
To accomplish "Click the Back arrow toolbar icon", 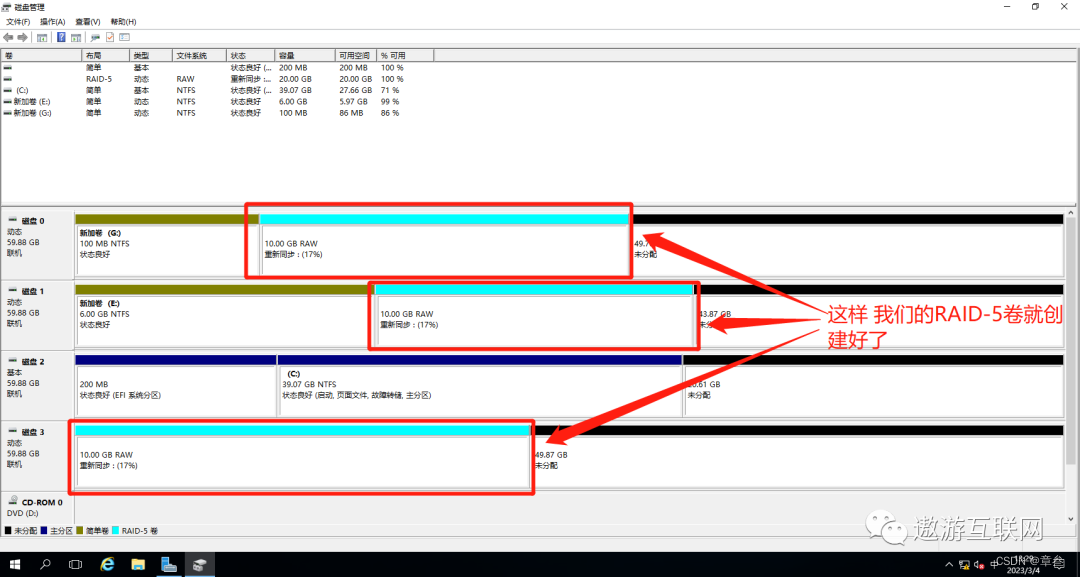I will pos(8,38).
